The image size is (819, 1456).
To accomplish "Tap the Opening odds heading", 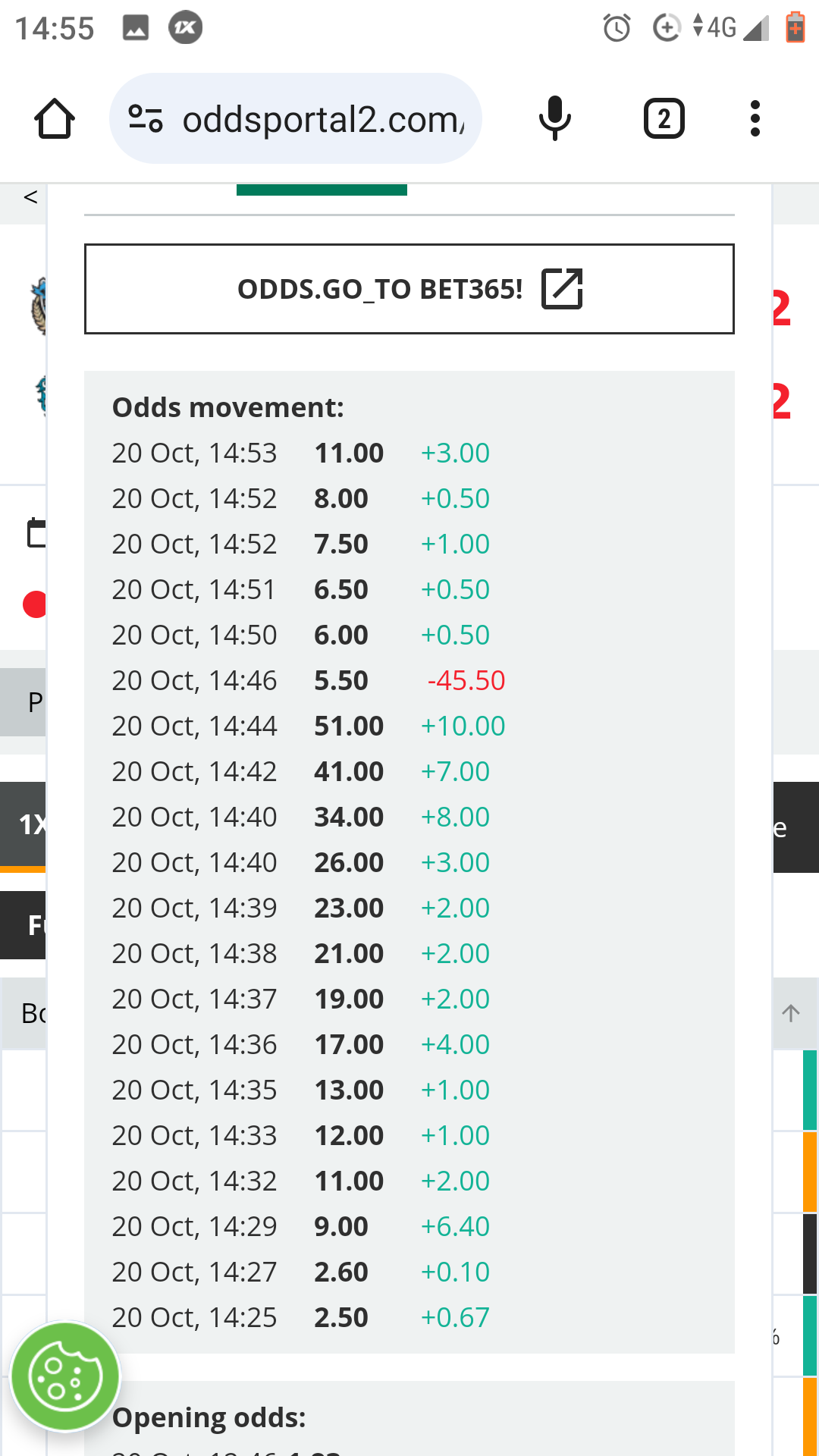I will [x=209, y=1417].
